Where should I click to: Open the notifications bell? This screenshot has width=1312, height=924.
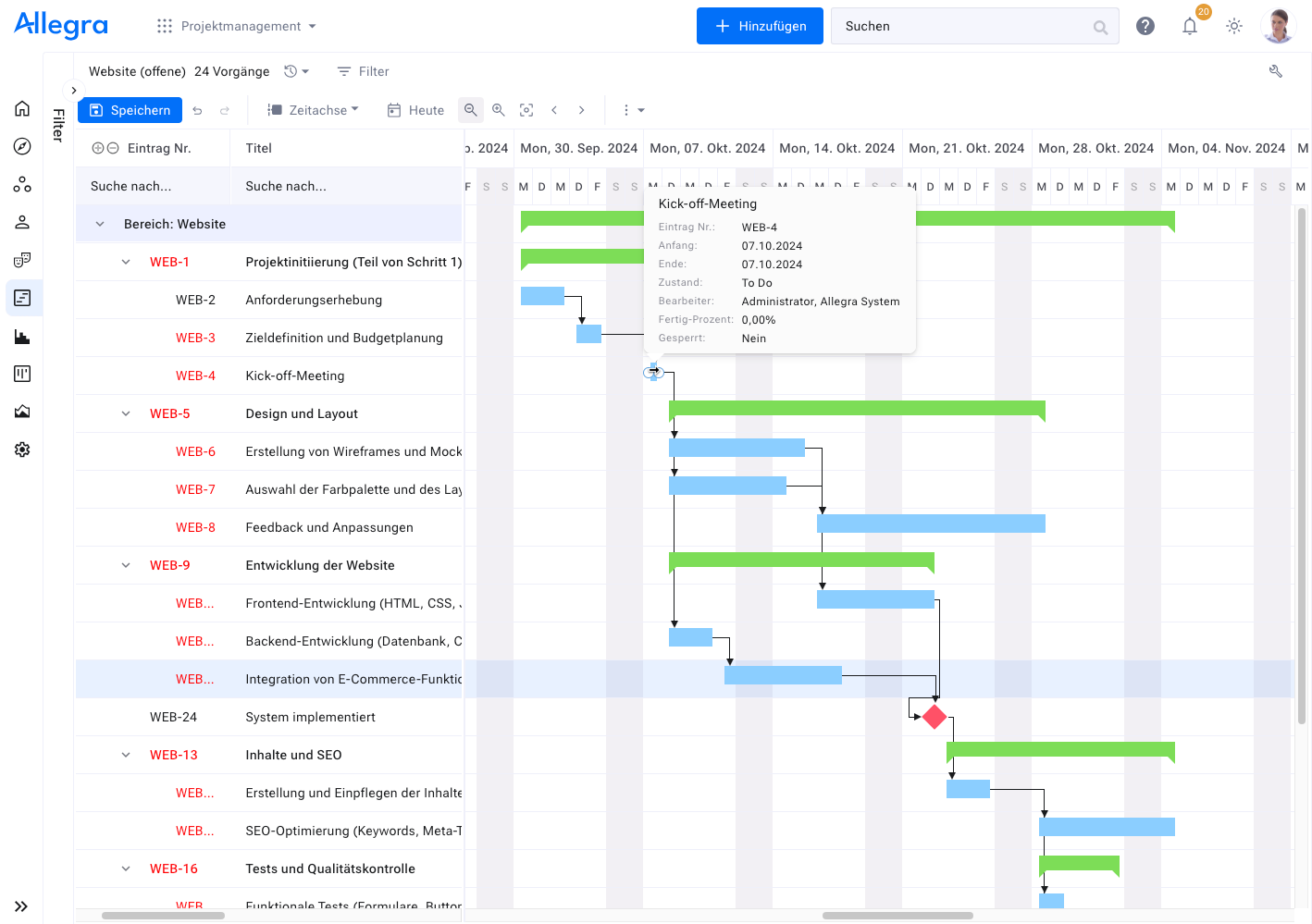point(1190,26)
